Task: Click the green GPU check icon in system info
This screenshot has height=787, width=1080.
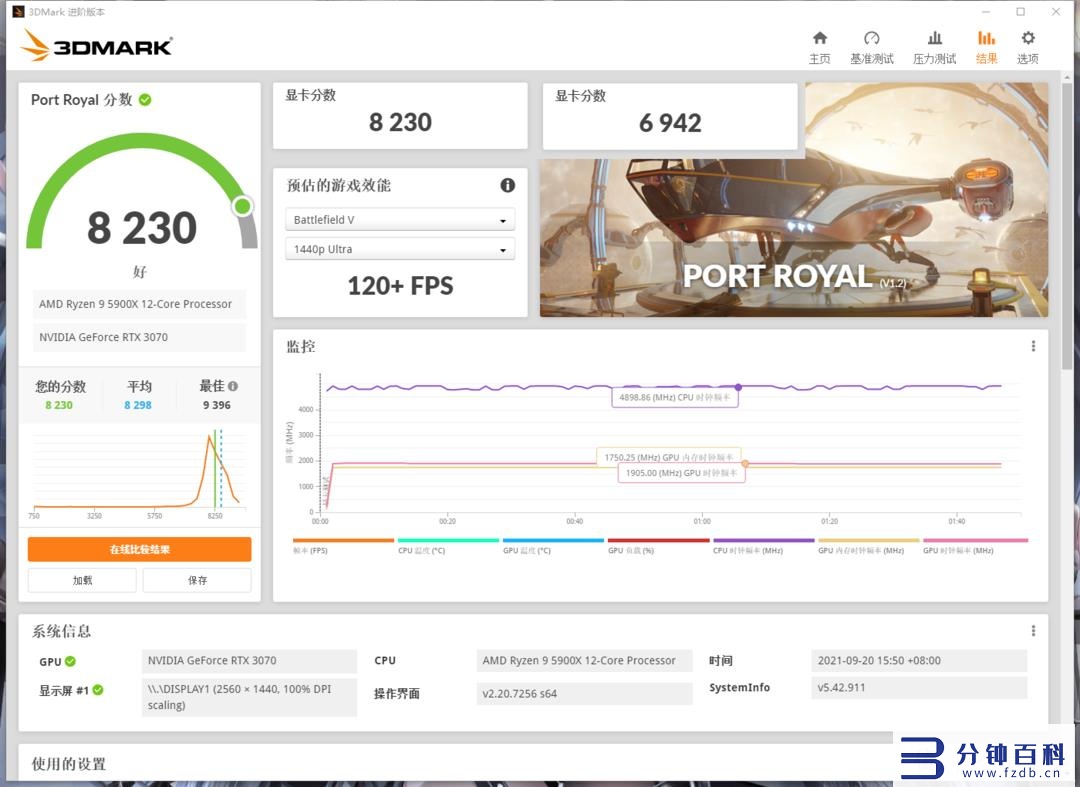Action: [x=70, y=661]
